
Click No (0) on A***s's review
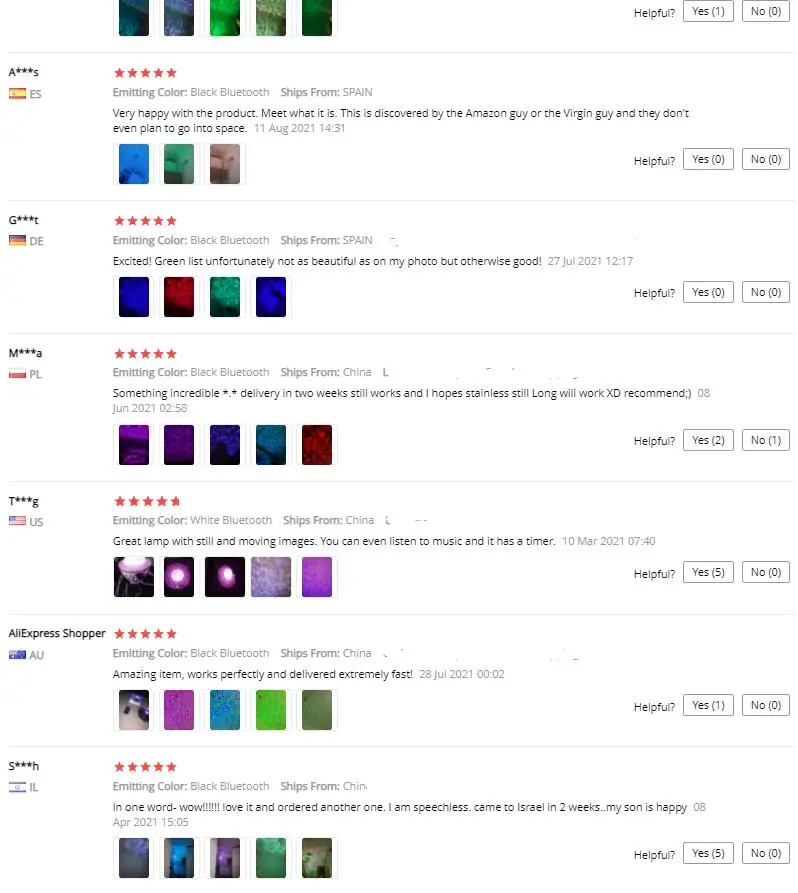[x=766, y=159]
